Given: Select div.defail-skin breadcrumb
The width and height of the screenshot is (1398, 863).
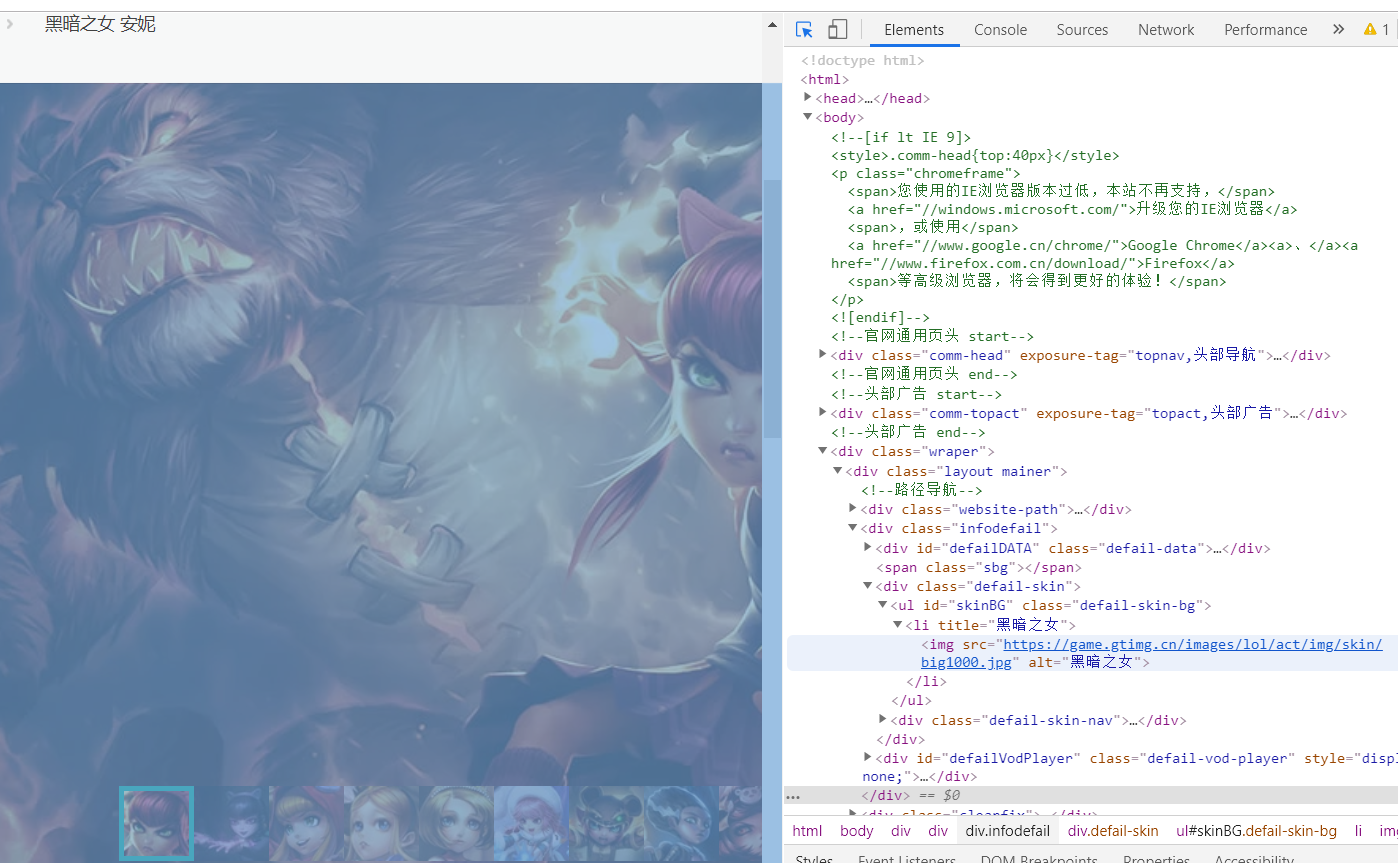Looking at the screenshot, I should [x=1113, y=831].
